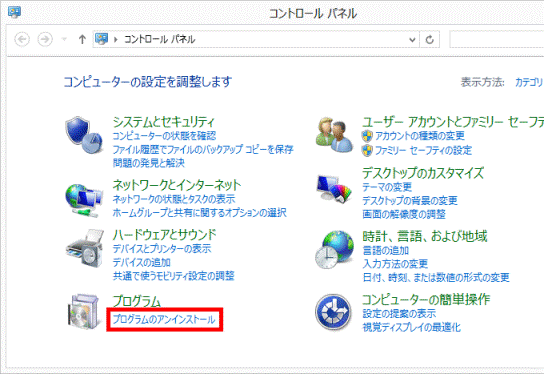The width and height of the screenshot is (544, 374).
Task: Click the breadcrumb chevron before コントロール パネル
Action: (x=116, y=40)
